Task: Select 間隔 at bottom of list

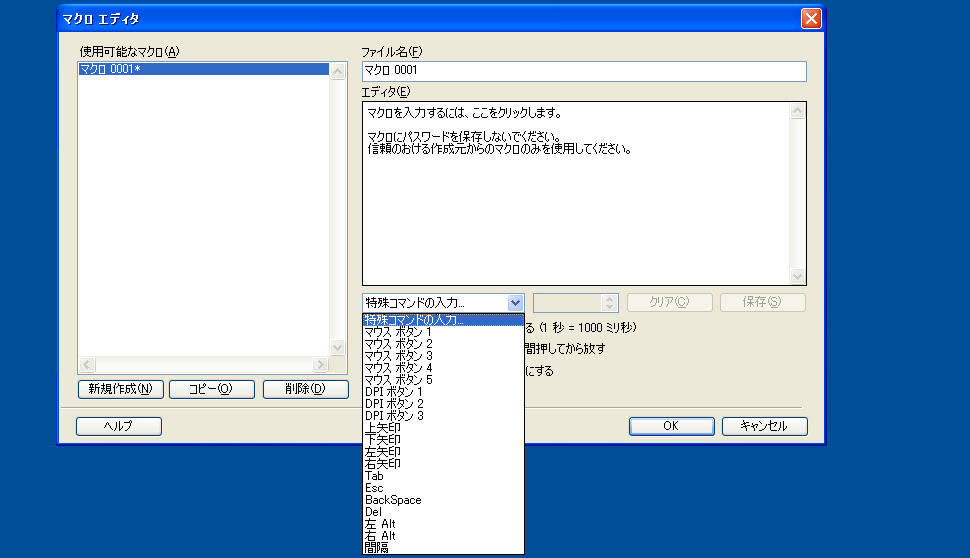Action: [x=377, y=547]
